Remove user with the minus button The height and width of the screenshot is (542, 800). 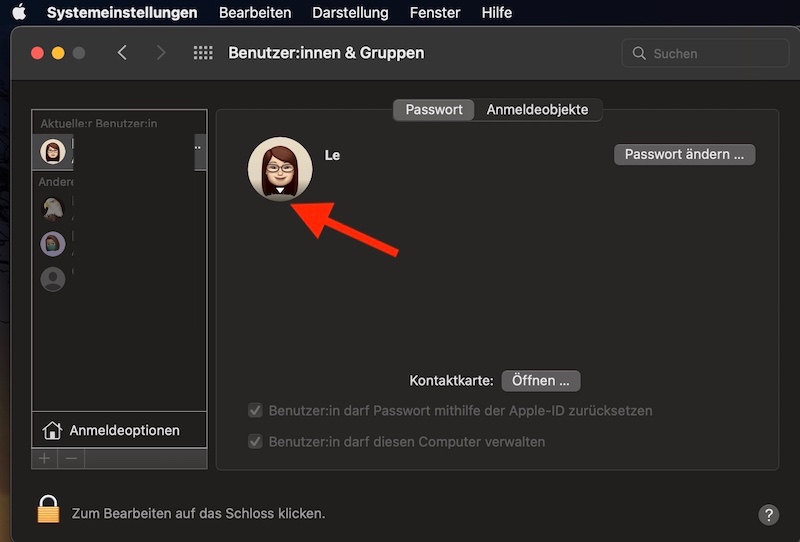[71, 459]
